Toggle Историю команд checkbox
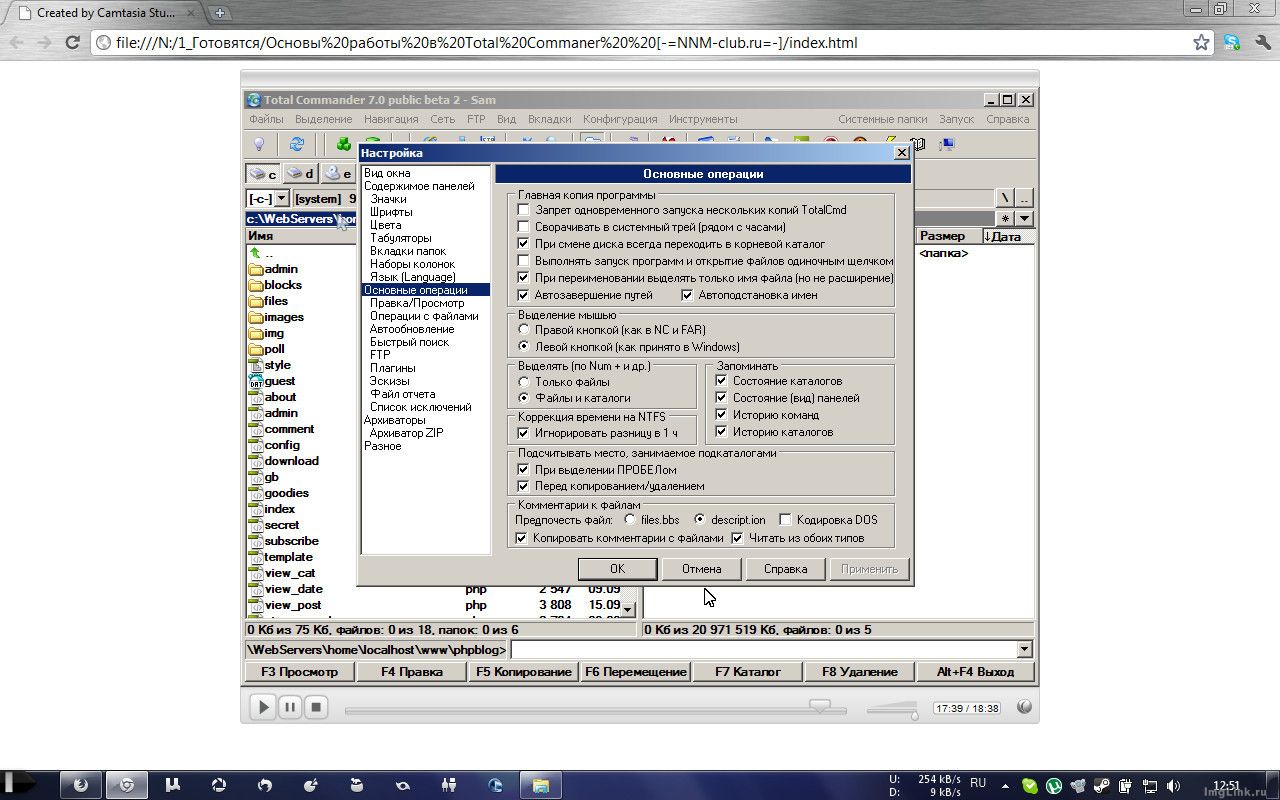 (x=721, y=415)
